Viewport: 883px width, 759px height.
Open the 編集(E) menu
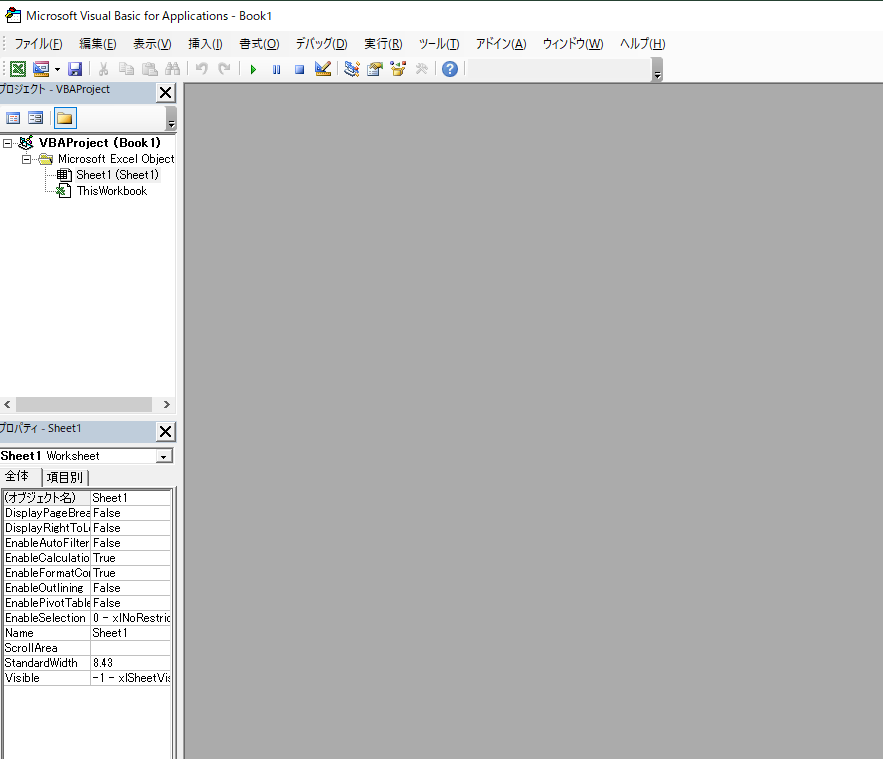[x=97, y=44]
